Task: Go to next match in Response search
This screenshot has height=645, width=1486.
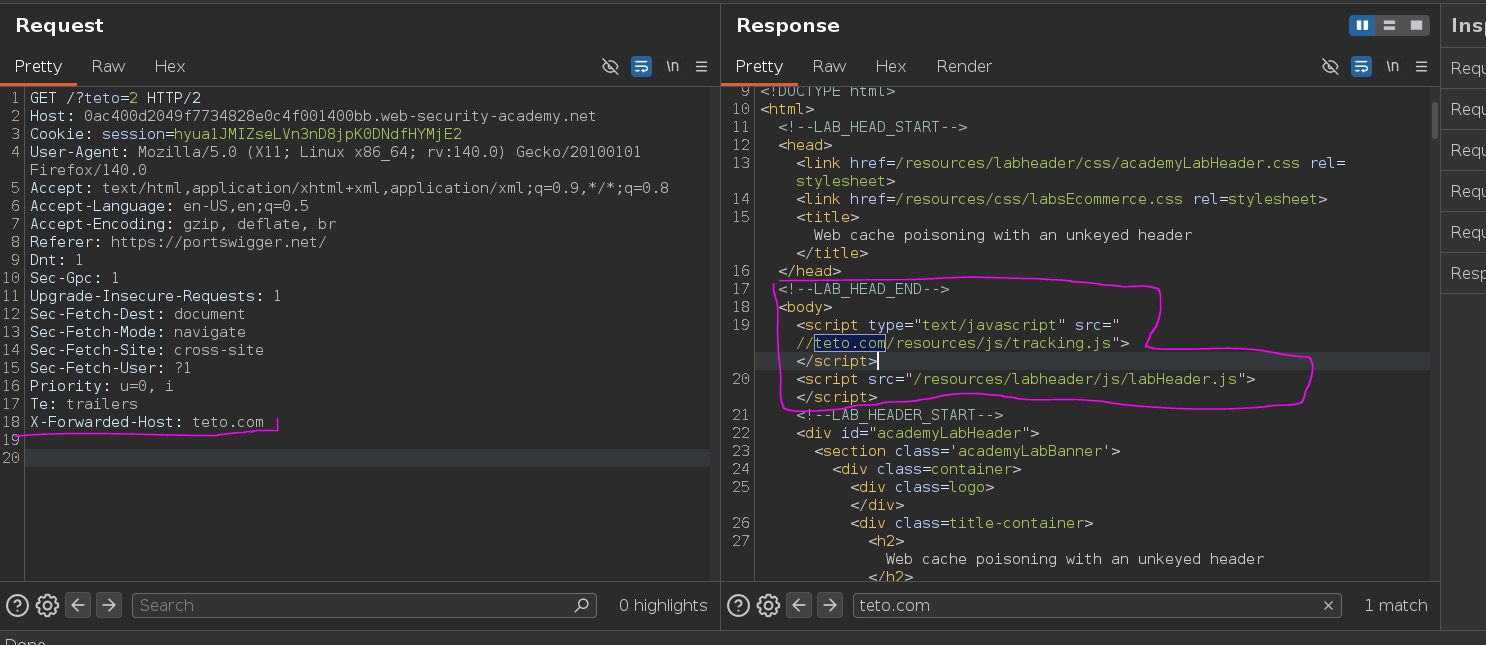Action: 829,605
